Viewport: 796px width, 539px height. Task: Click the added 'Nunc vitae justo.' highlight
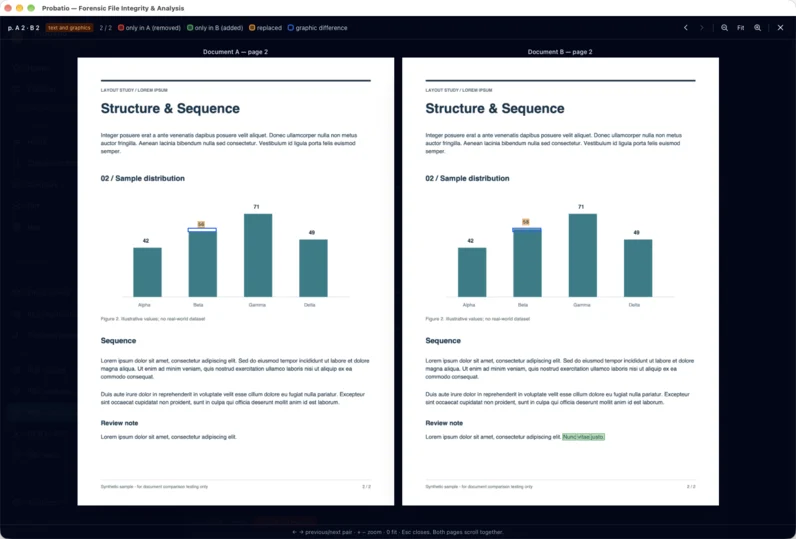(x=583, y=436)
